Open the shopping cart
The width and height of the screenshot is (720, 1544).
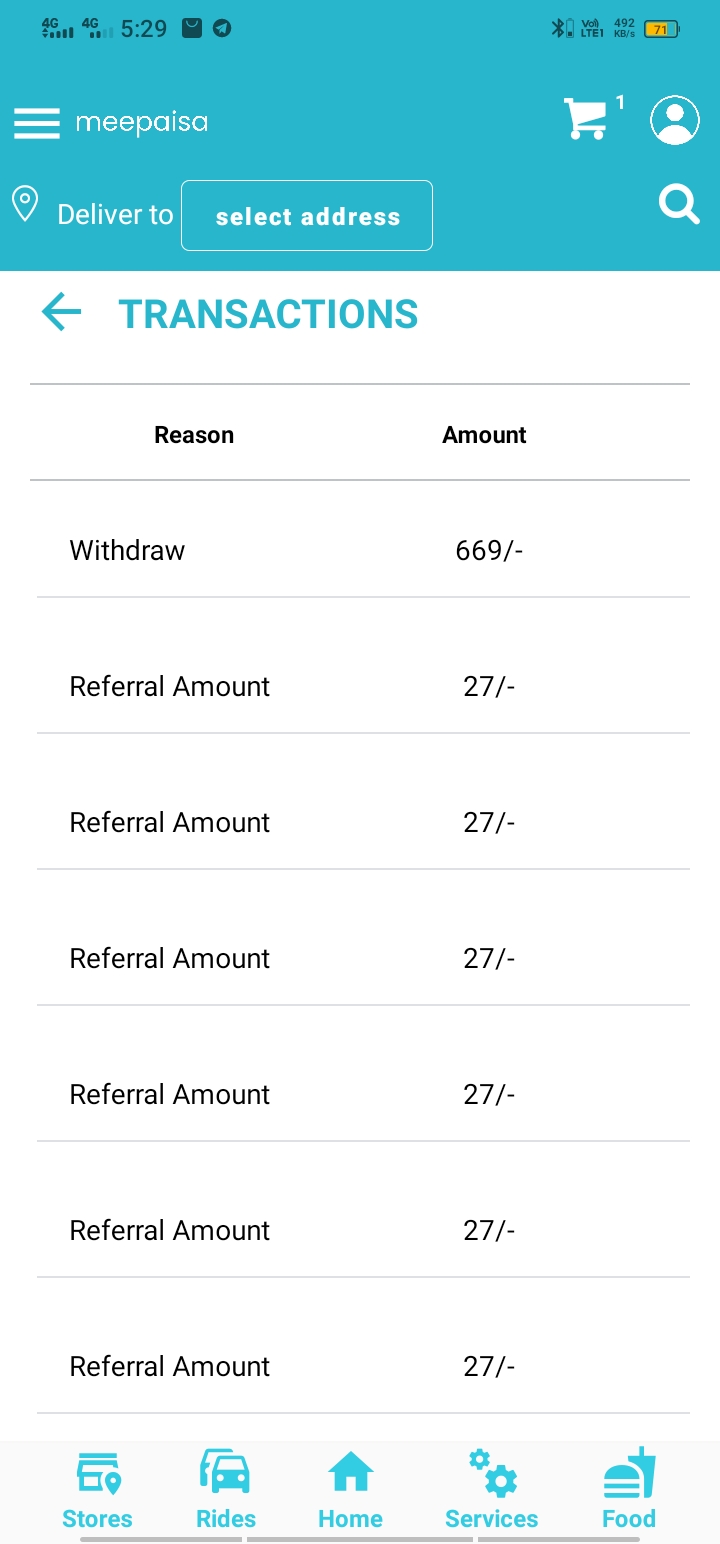(586, 118)
